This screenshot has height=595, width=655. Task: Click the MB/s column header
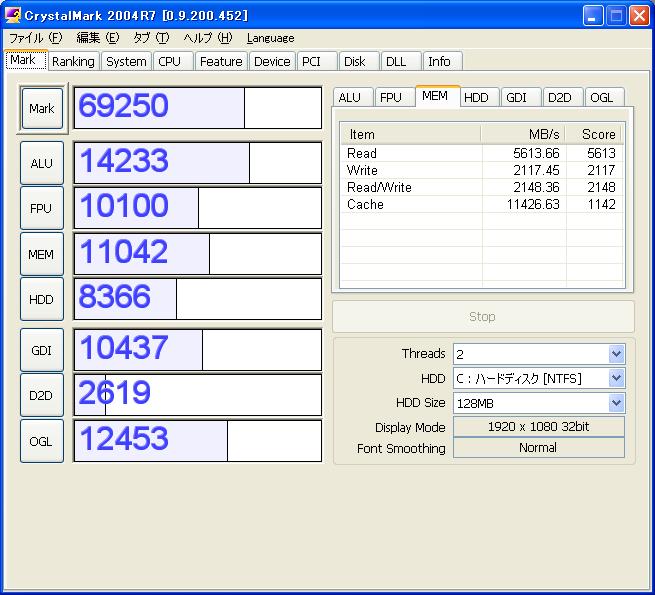[x=523, y=135]
